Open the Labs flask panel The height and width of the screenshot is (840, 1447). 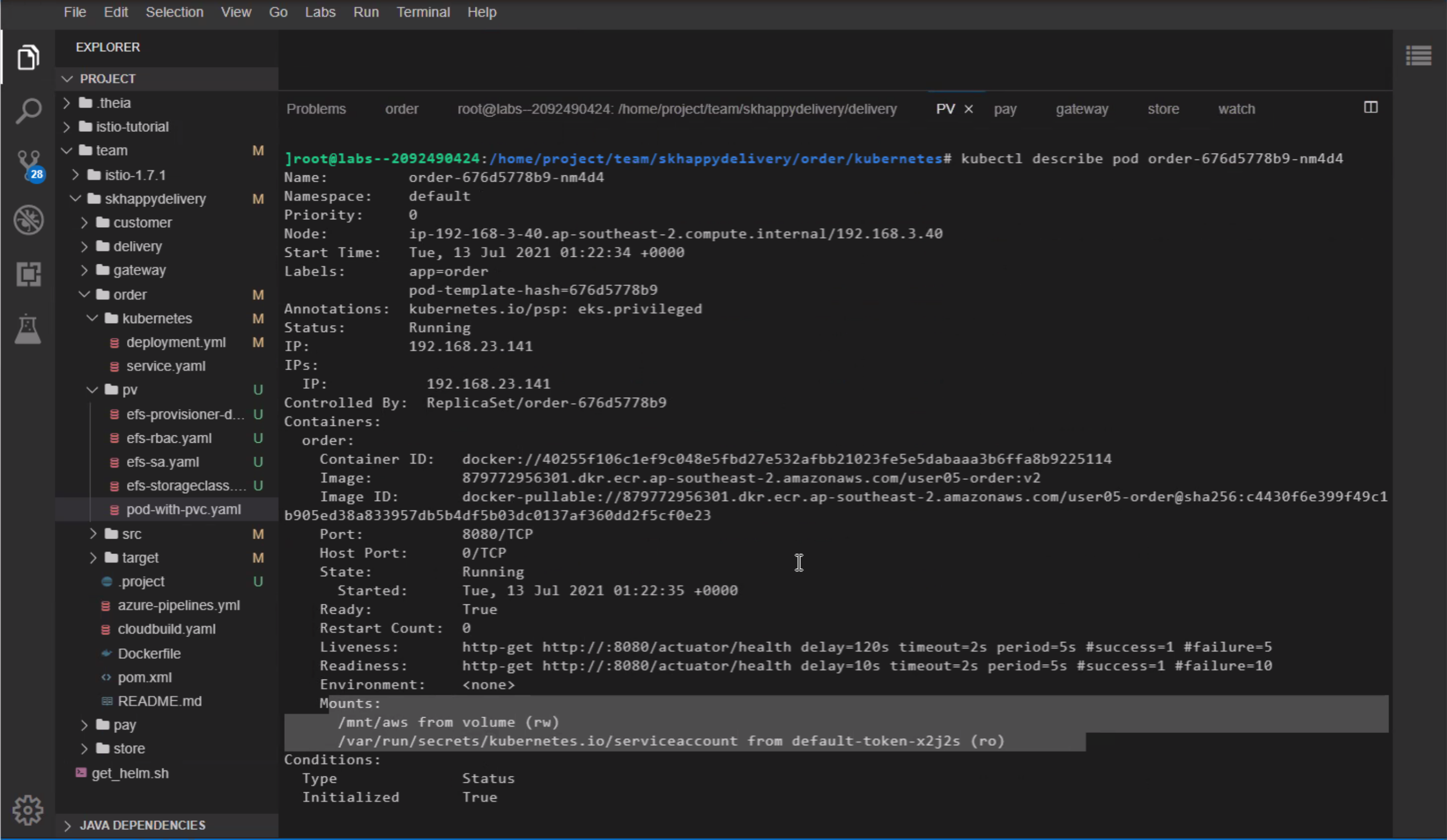(x=29, y=329)
